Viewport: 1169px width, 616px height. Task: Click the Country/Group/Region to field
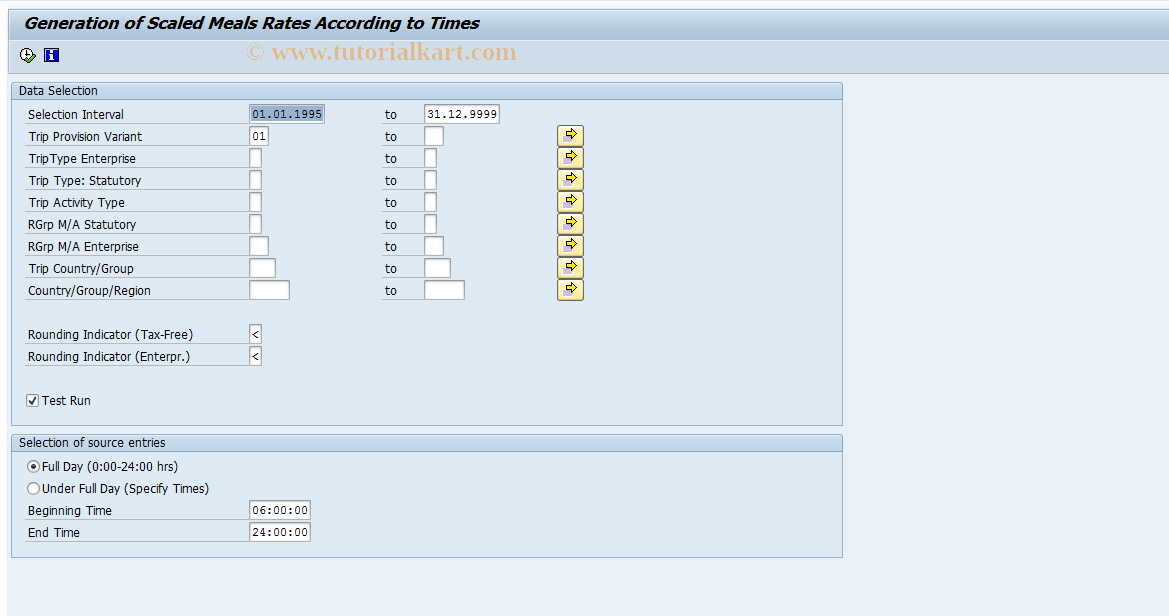click(x=444, y=290)
